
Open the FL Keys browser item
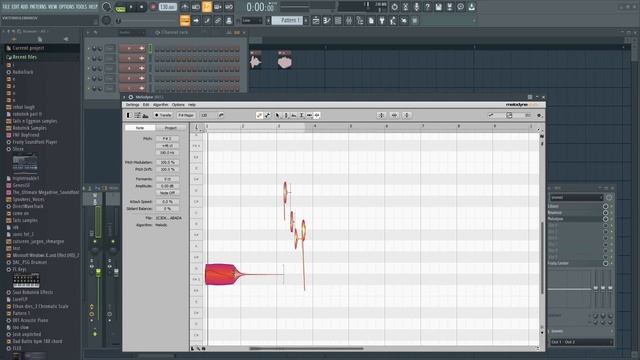point(19,269)
